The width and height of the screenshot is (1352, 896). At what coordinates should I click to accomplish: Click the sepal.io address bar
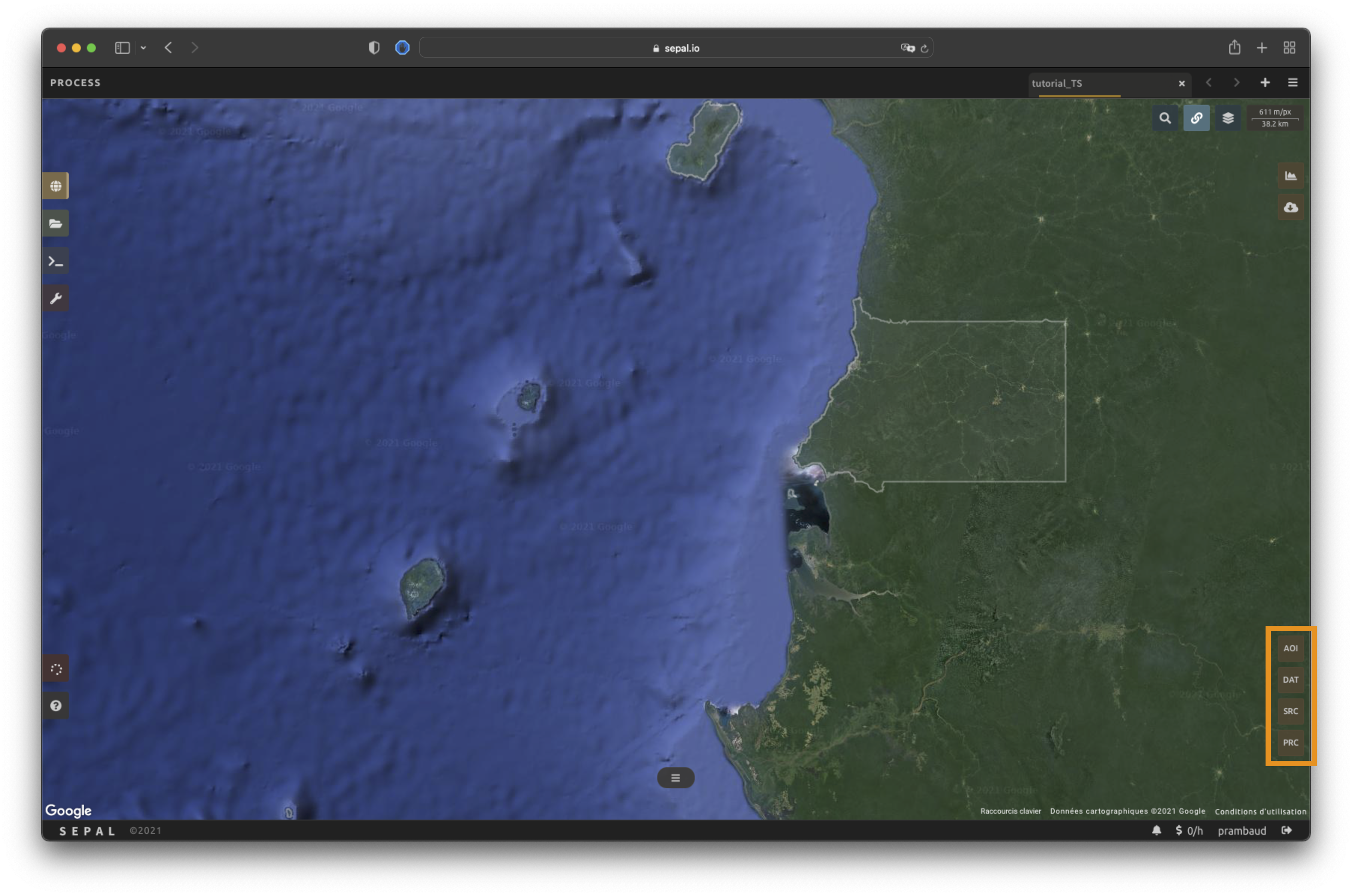(x=675, y=48)
